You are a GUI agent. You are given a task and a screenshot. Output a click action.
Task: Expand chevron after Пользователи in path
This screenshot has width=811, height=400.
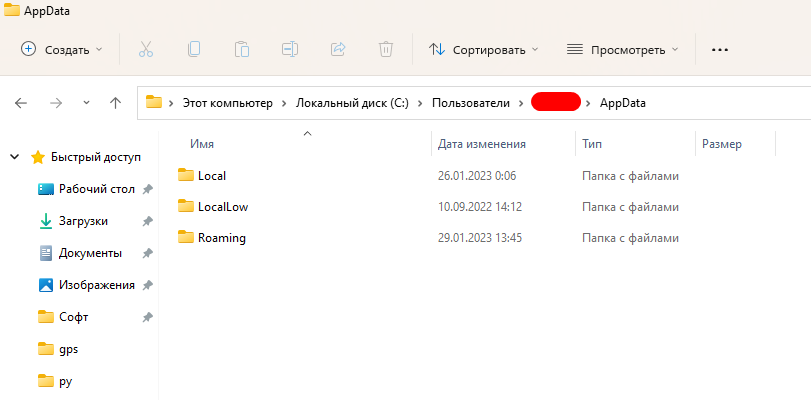tap(521, 103)
